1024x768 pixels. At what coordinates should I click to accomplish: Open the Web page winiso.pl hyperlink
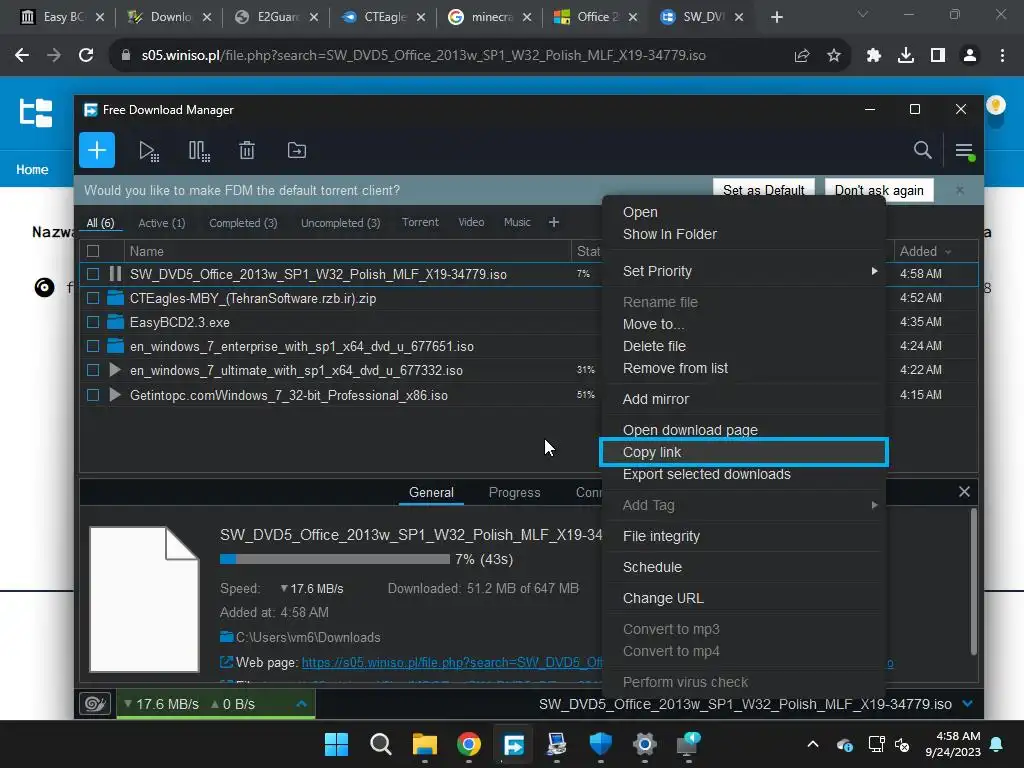point(452,662)
